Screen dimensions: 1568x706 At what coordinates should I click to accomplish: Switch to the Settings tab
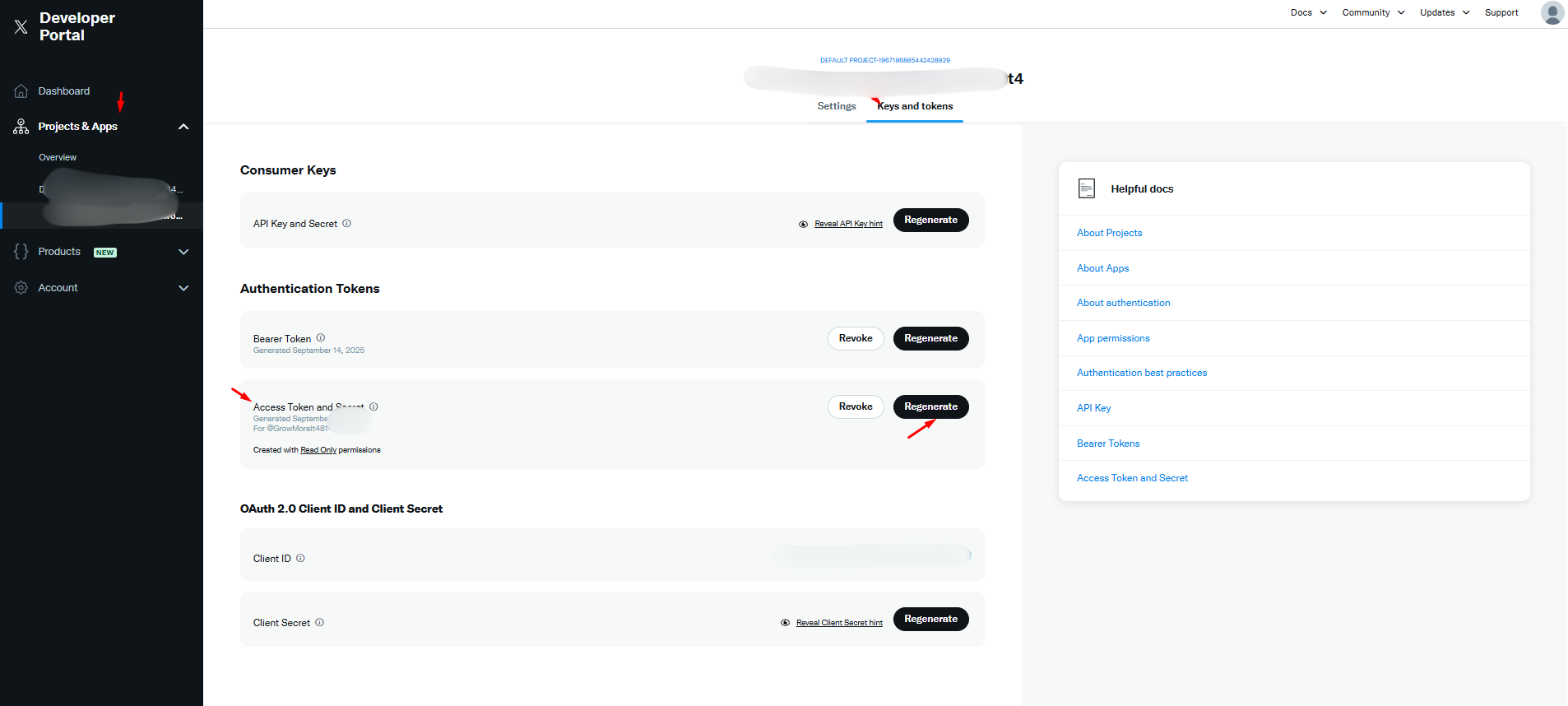(x=837, y=106)
